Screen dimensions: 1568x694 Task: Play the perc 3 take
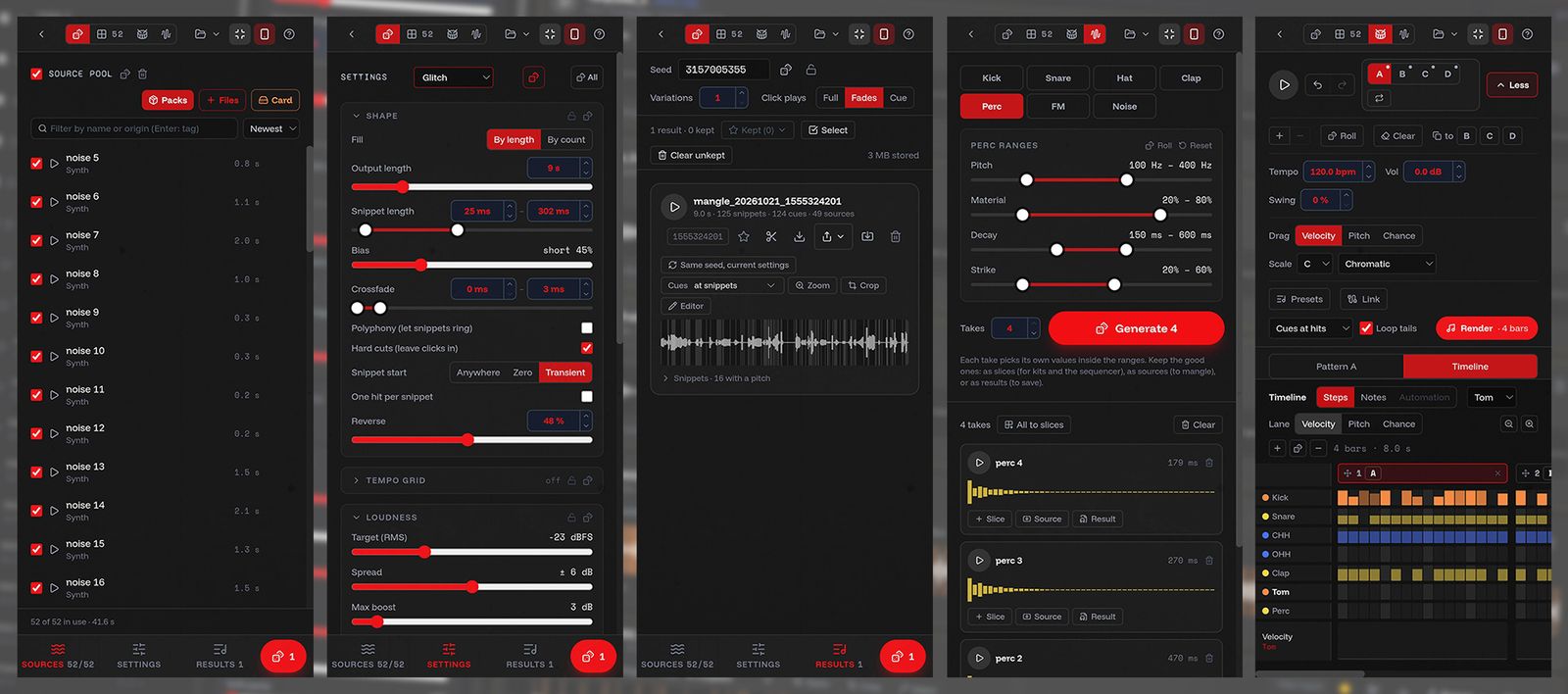(x=978, y=561)
